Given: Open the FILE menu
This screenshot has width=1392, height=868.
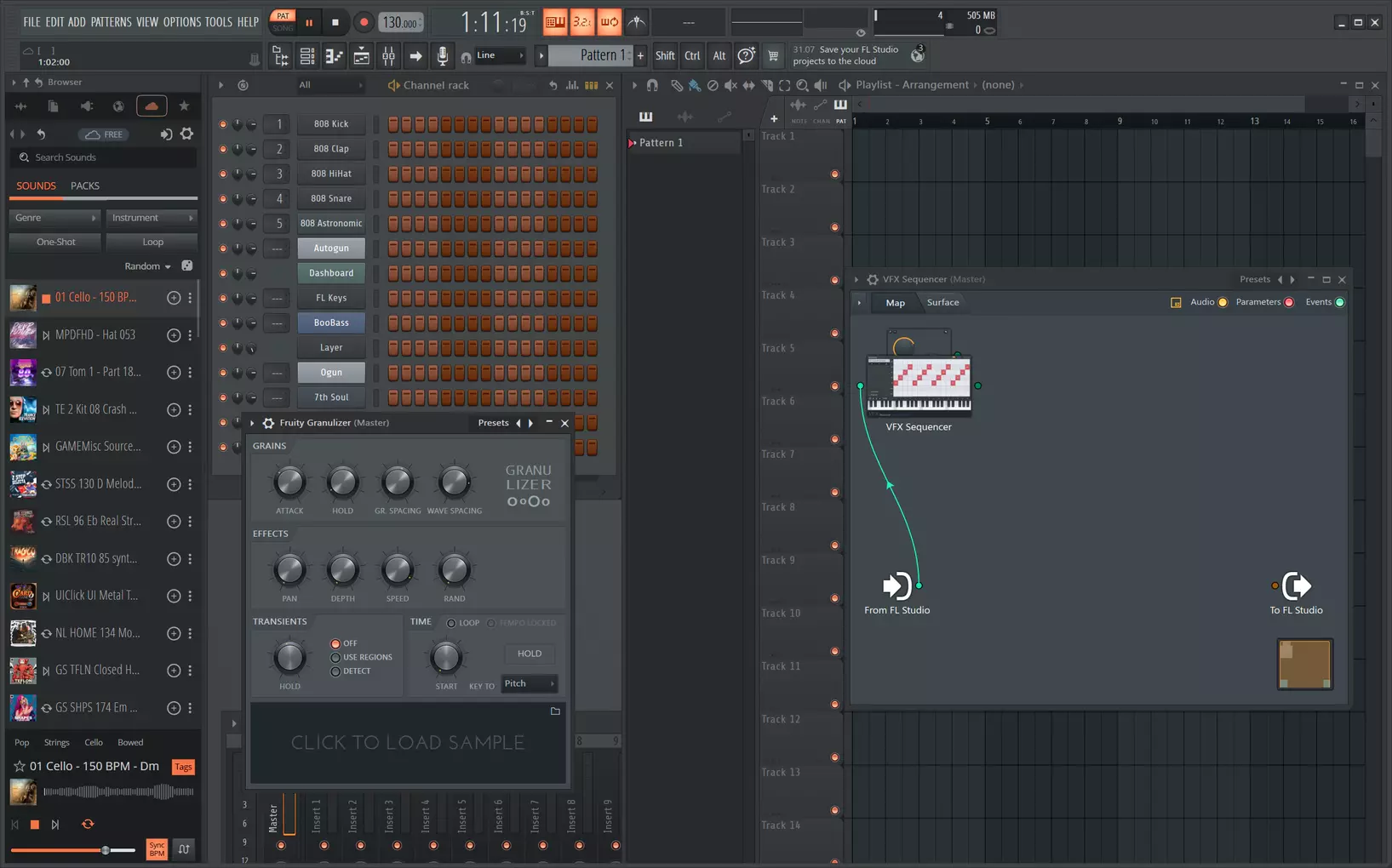Looking at the screenshot, I should pos(32,22).
